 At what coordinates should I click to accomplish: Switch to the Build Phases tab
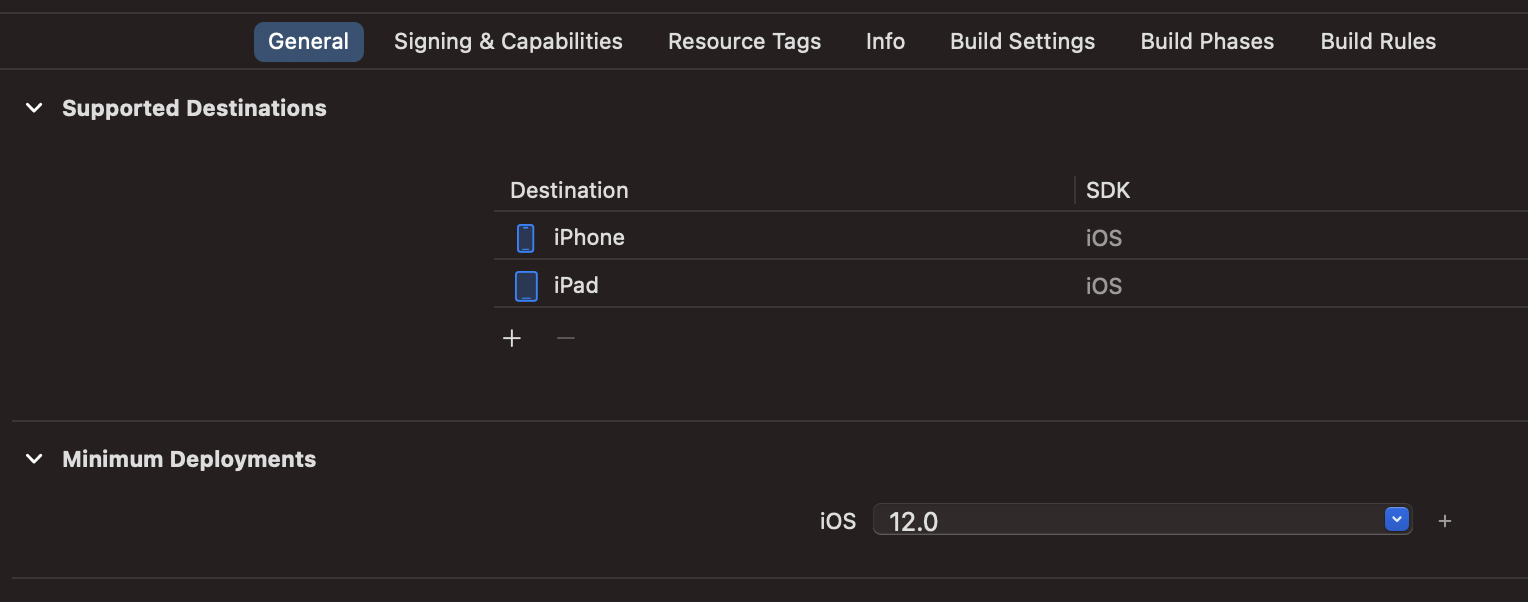click(x=1207, y=42)
